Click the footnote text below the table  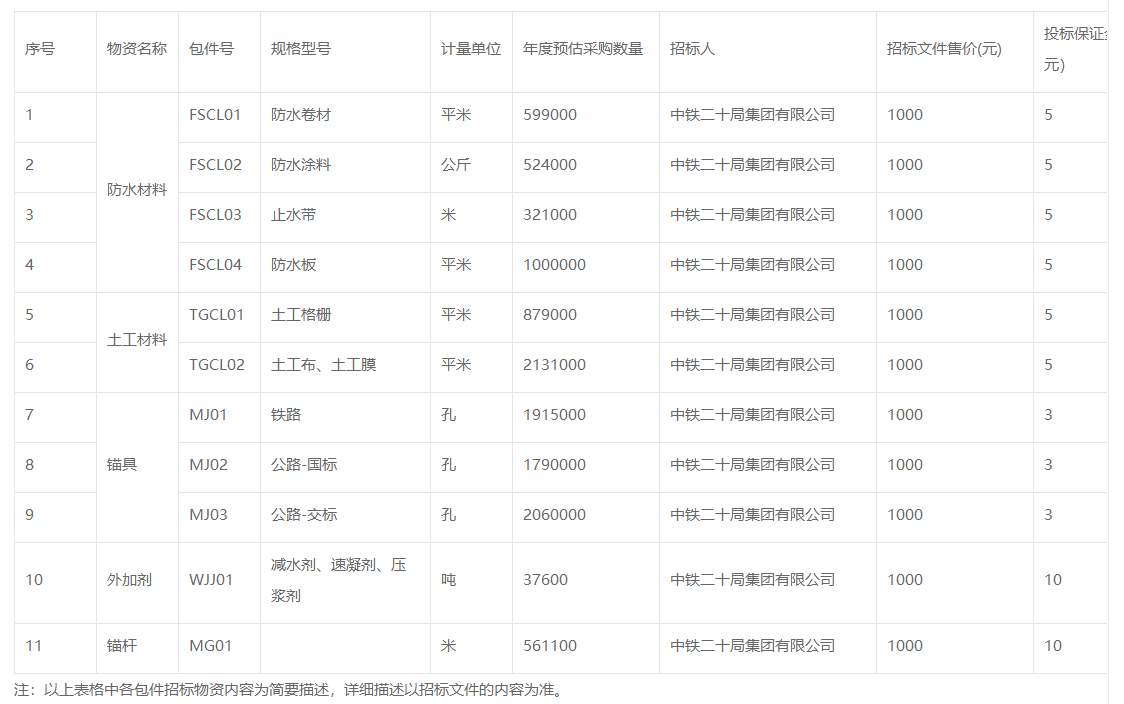pos(302,690)
